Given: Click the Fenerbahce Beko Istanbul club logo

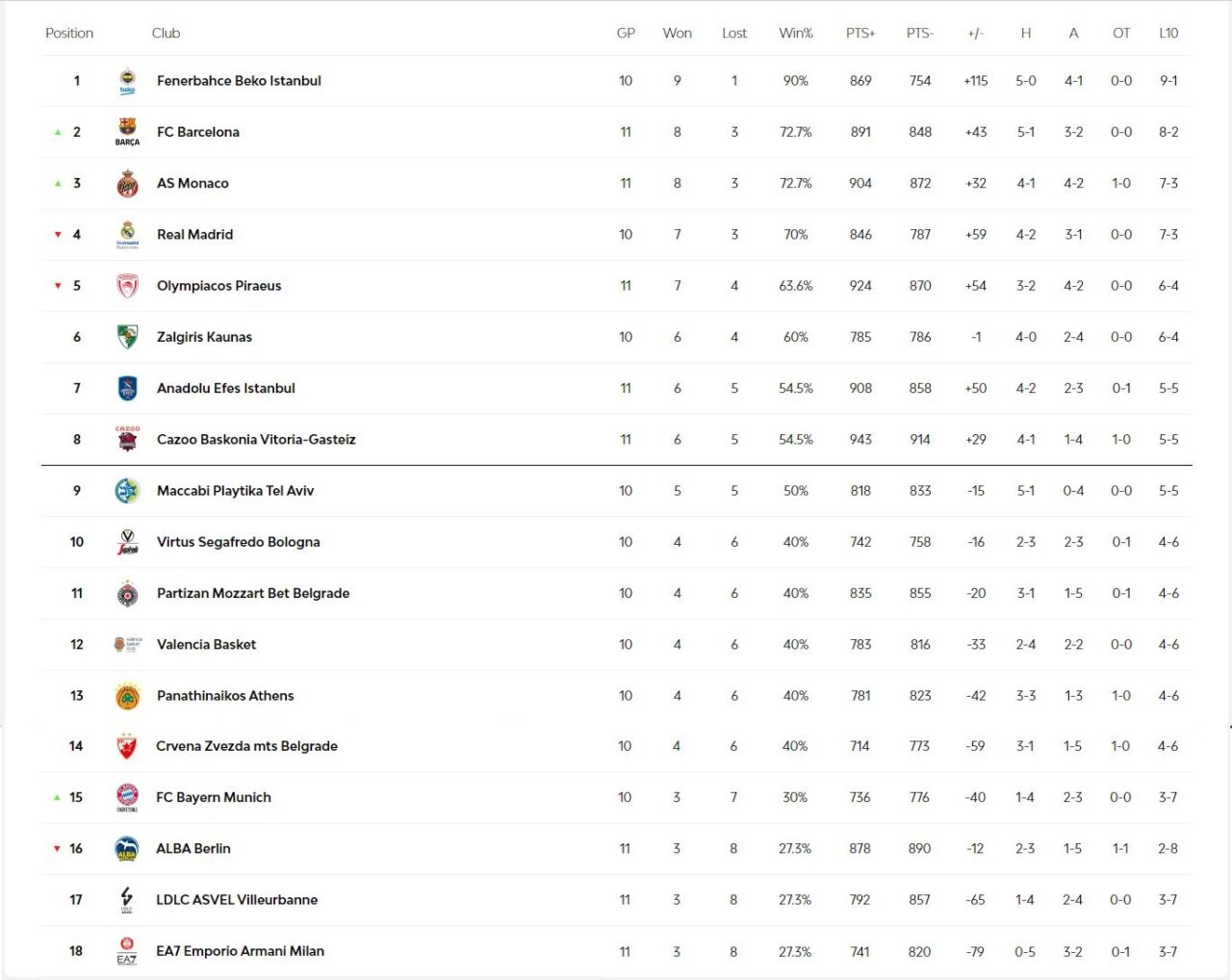Looking at the screenshot, I should [x=127, y=82].
